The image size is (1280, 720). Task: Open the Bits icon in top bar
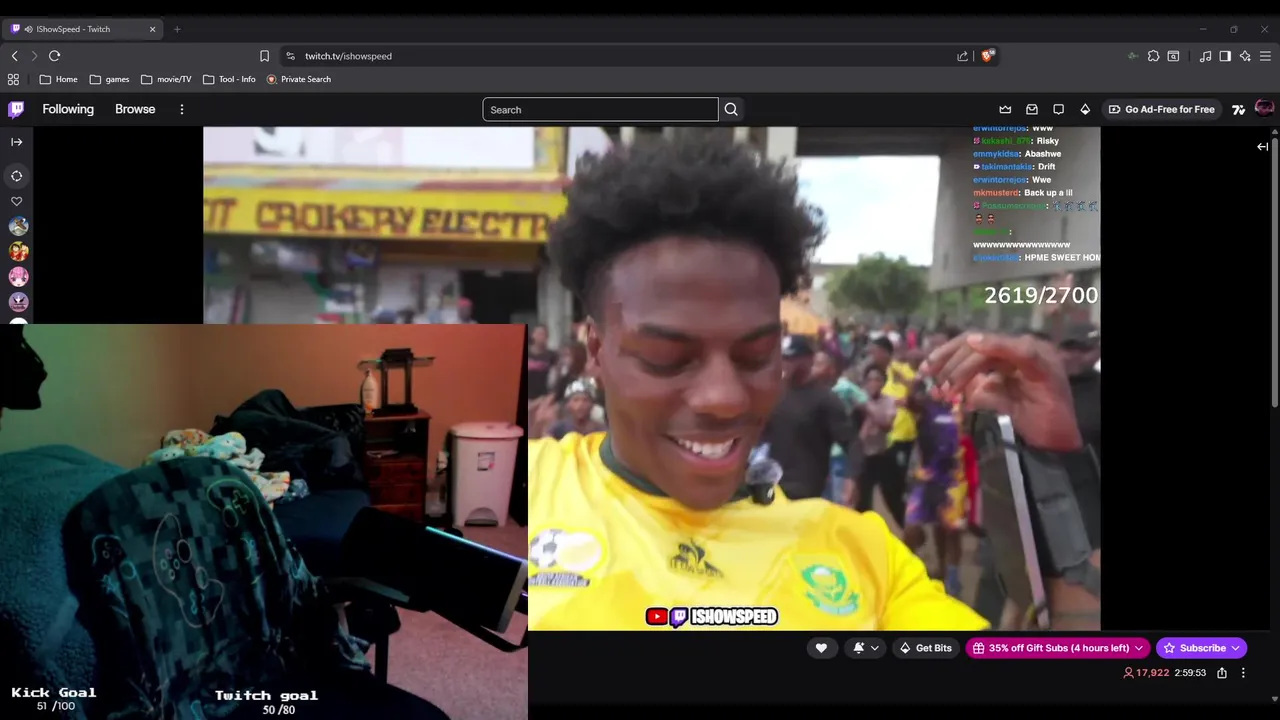click(x=1085, y=110)
